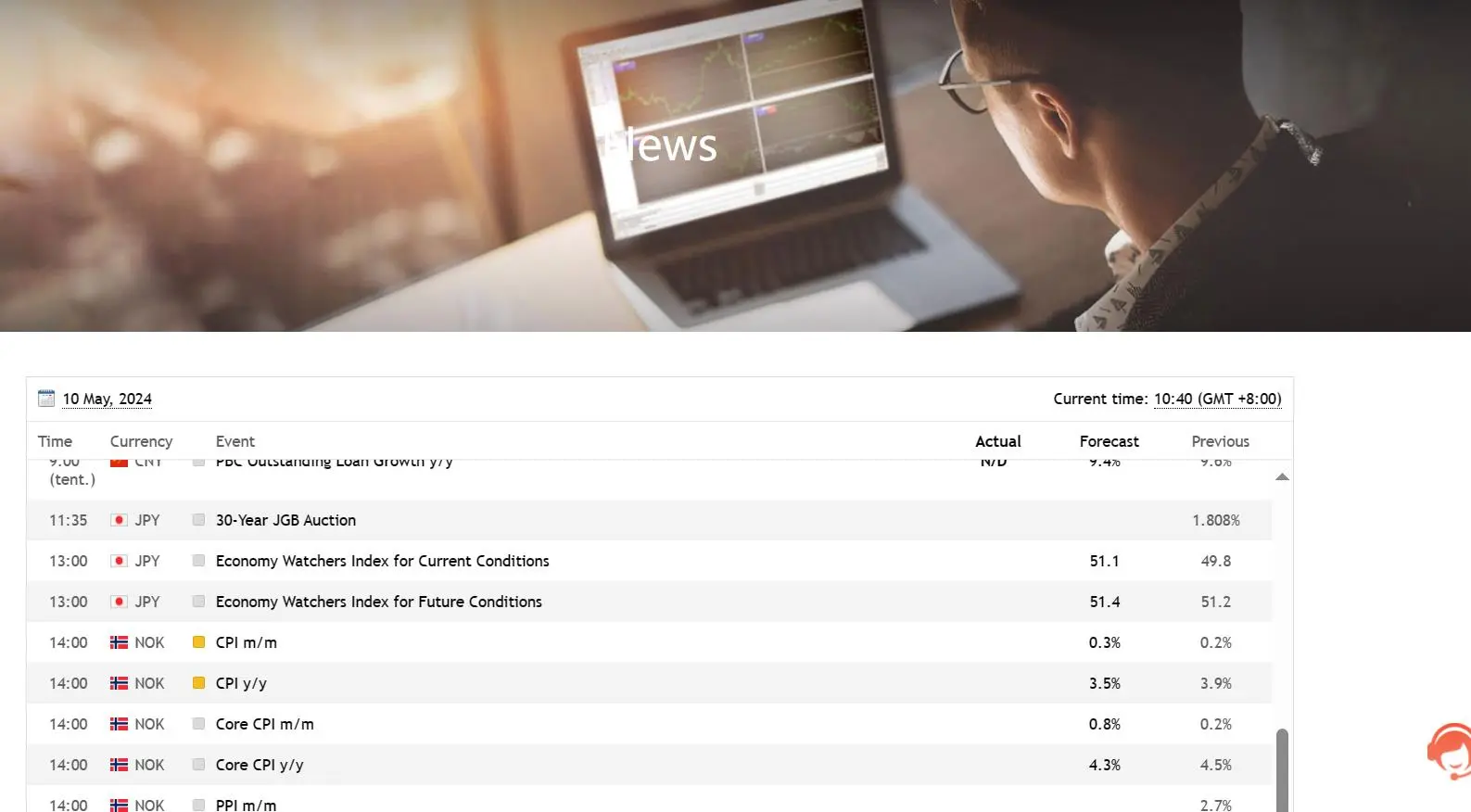Click the Previous column header
Viewport: 1471px width, 812px height.
[1221, 441]
